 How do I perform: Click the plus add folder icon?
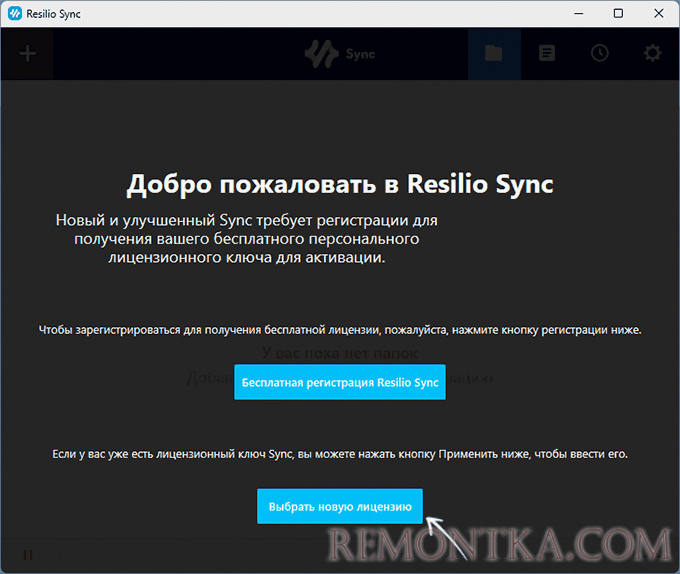27,54
